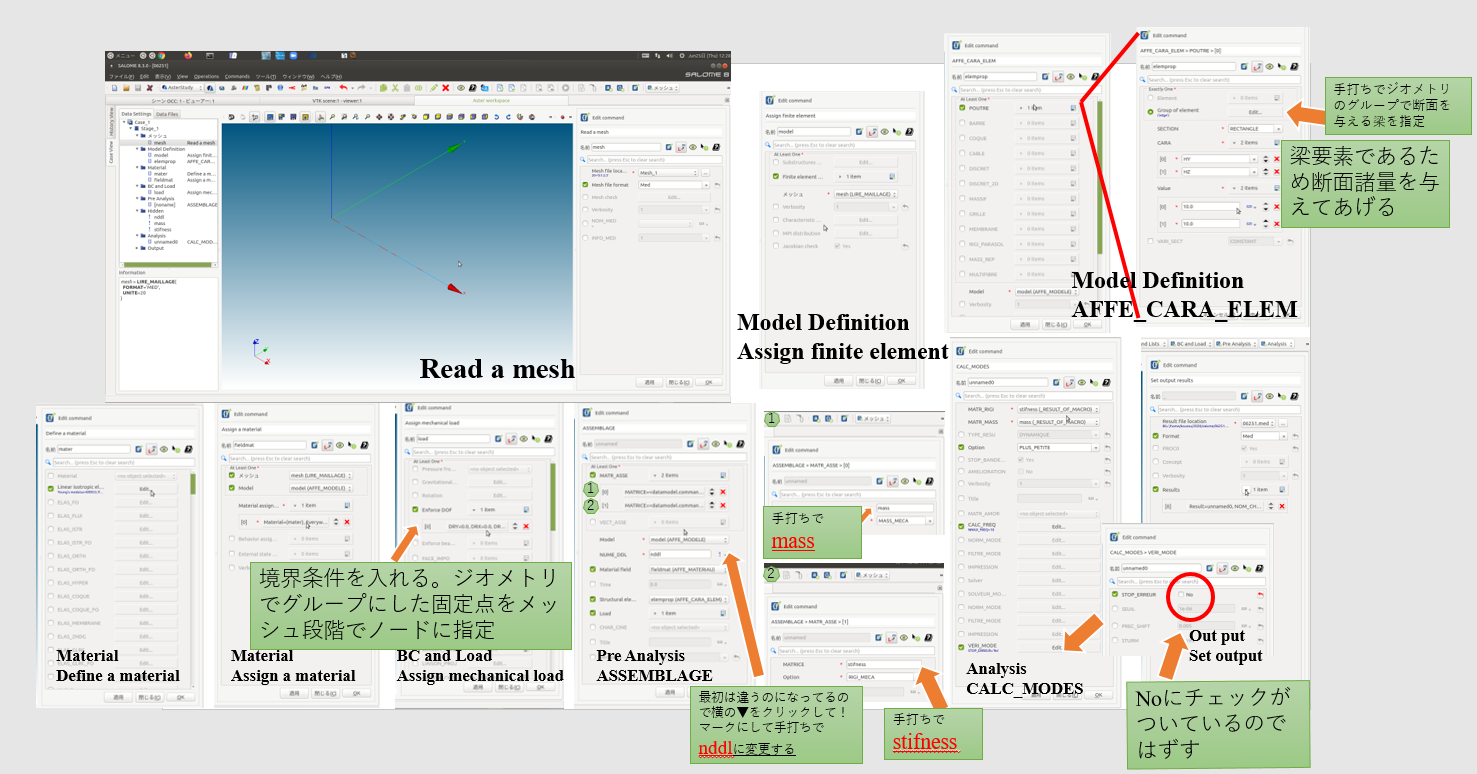Expand the Output folder in data tree

pyautogui.click(x=137, y=248)
